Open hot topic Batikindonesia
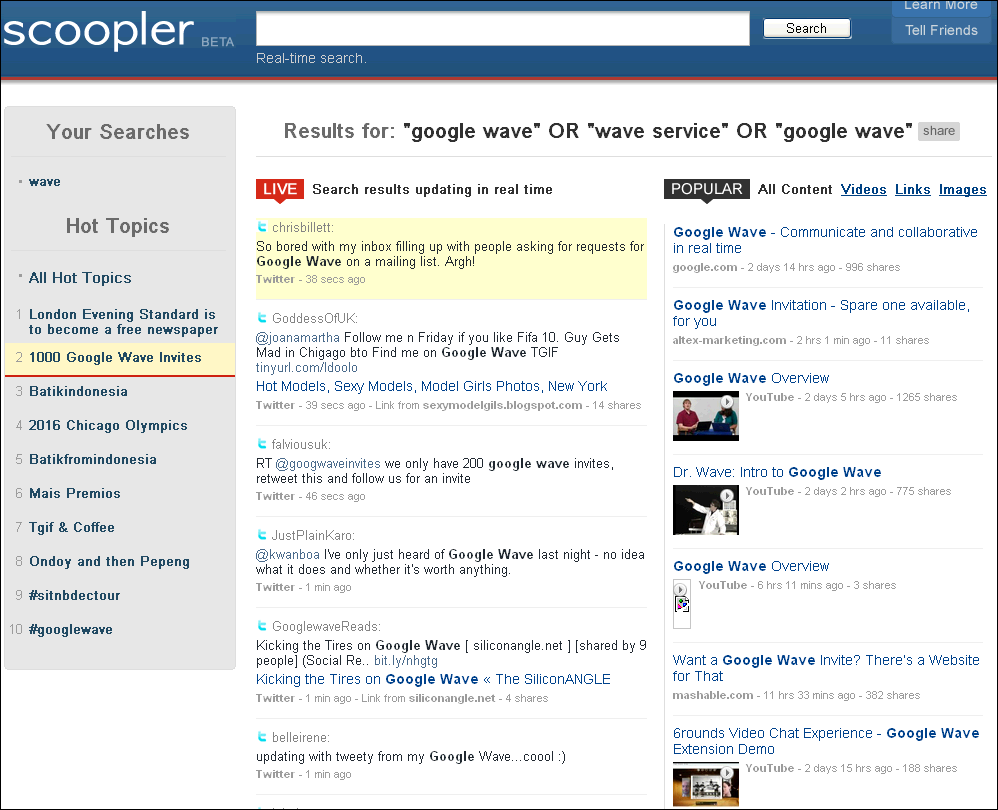Viewport: 998px width, 810px height. (78, 391)
